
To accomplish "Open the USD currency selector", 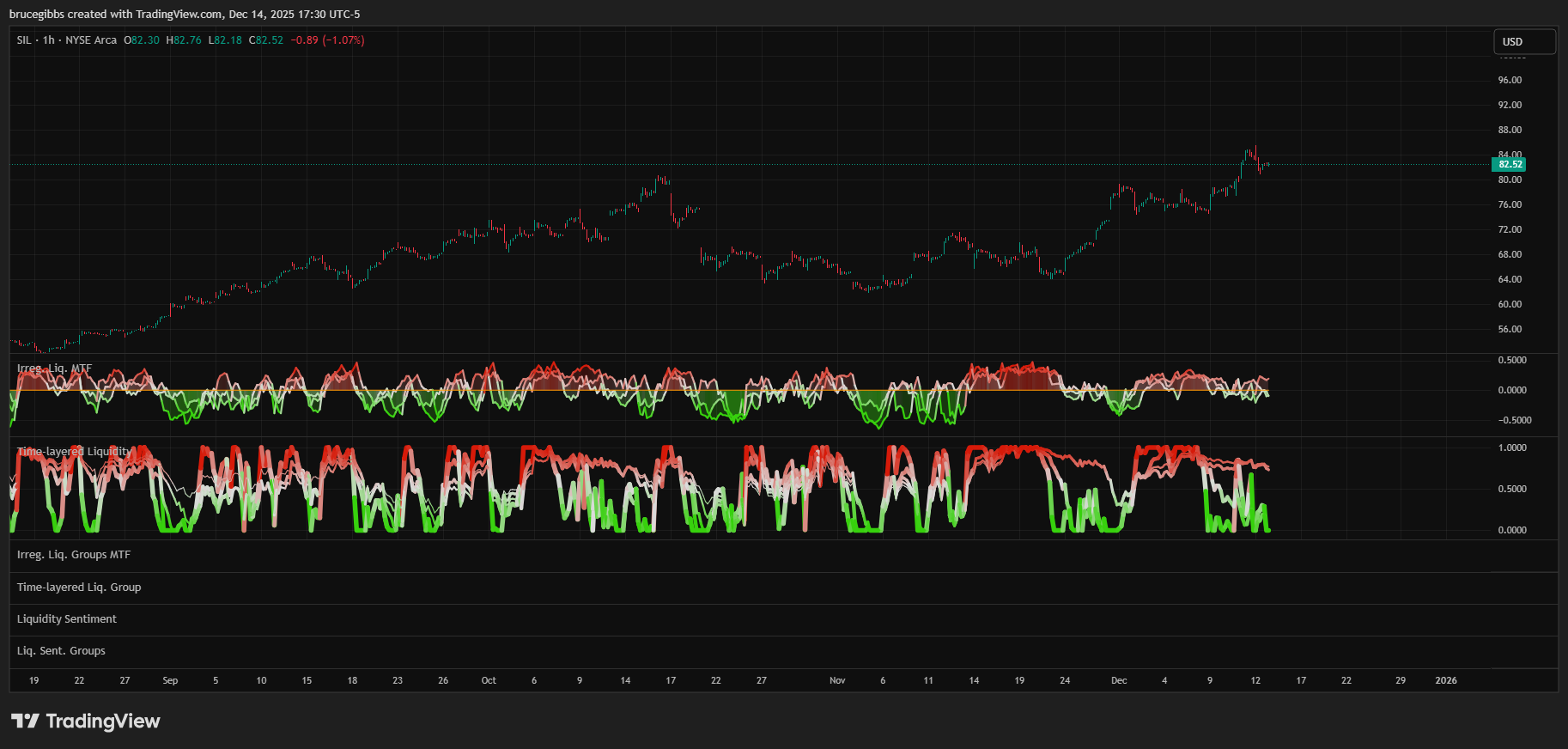I will [1524, 41].
